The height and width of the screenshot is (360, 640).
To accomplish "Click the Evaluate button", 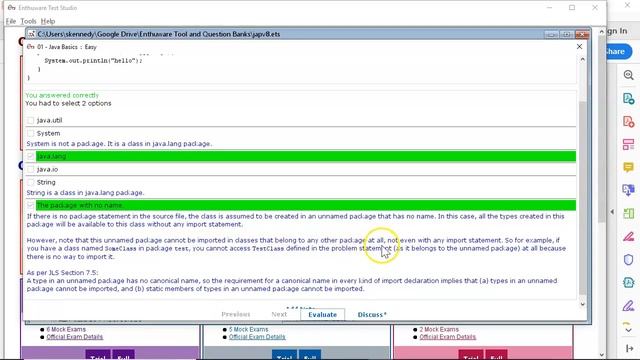I will coord(322,314).
